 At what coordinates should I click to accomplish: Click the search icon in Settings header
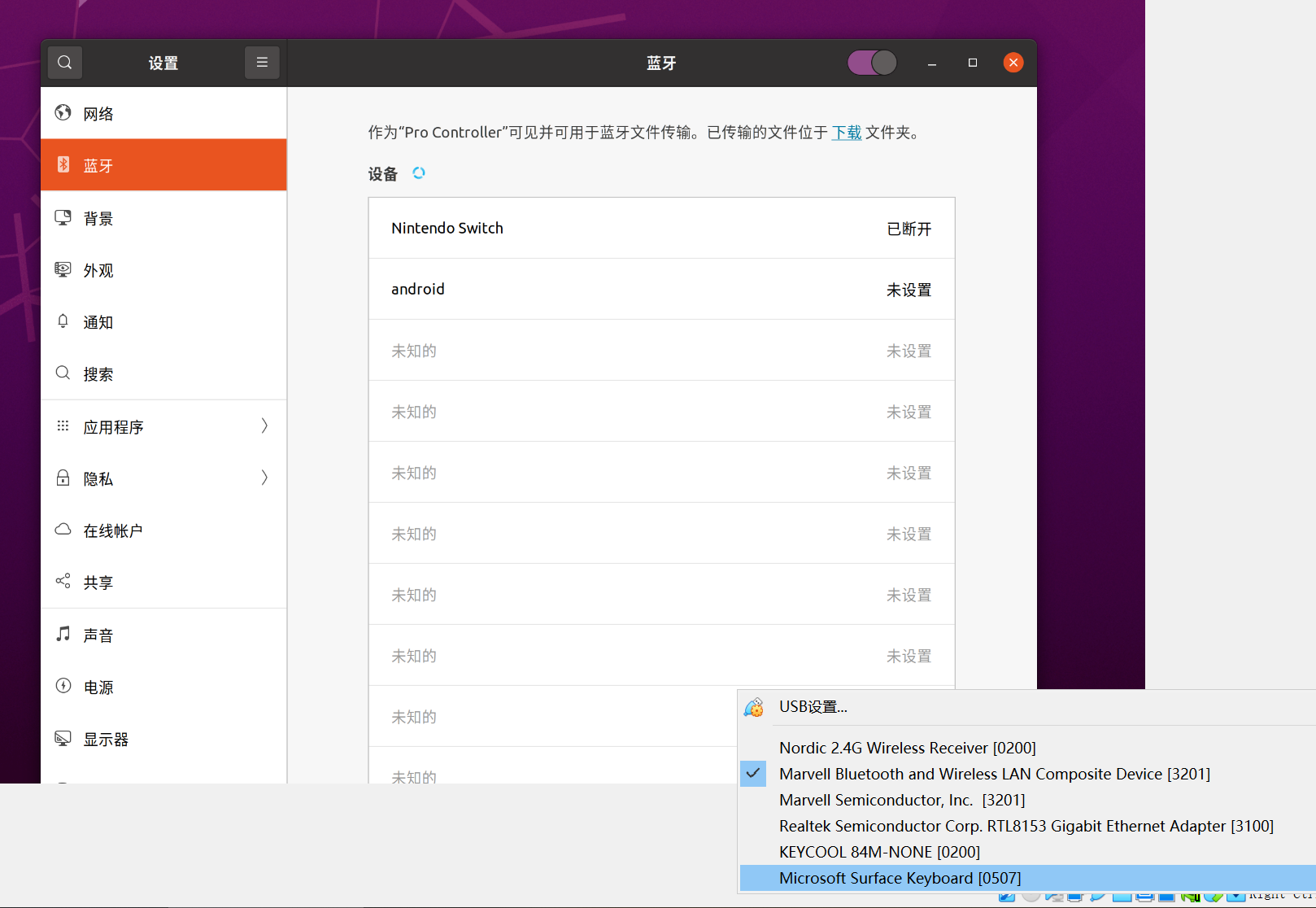pyautogui.click(x=65, y=63)
